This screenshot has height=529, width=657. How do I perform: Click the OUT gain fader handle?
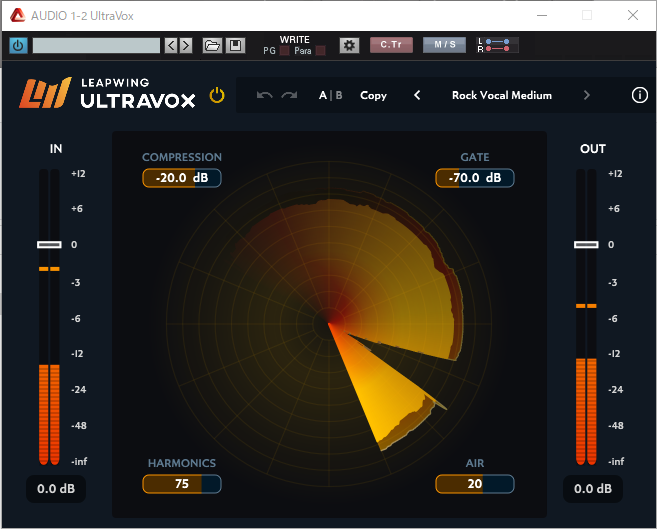coord(586,245)
